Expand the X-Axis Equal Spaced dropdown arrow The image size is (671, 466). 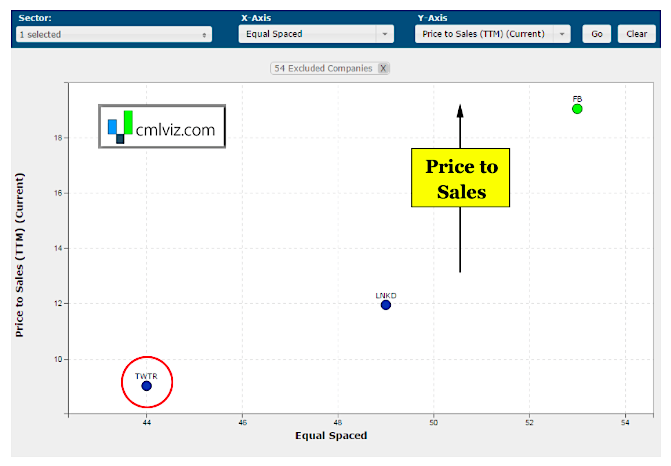[x=385, y=34]
